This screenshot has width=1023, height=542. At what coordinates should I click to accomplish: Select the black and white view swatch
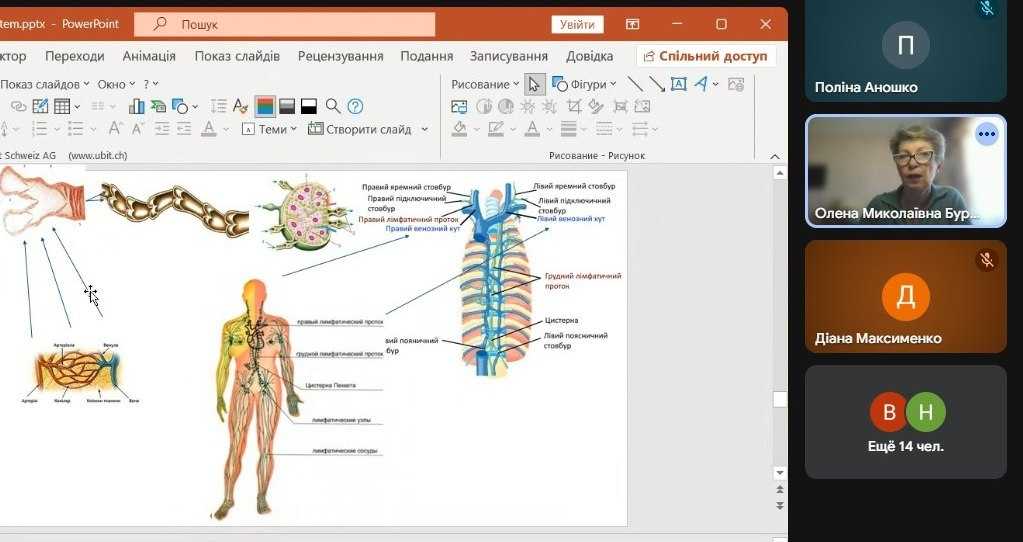309,106
